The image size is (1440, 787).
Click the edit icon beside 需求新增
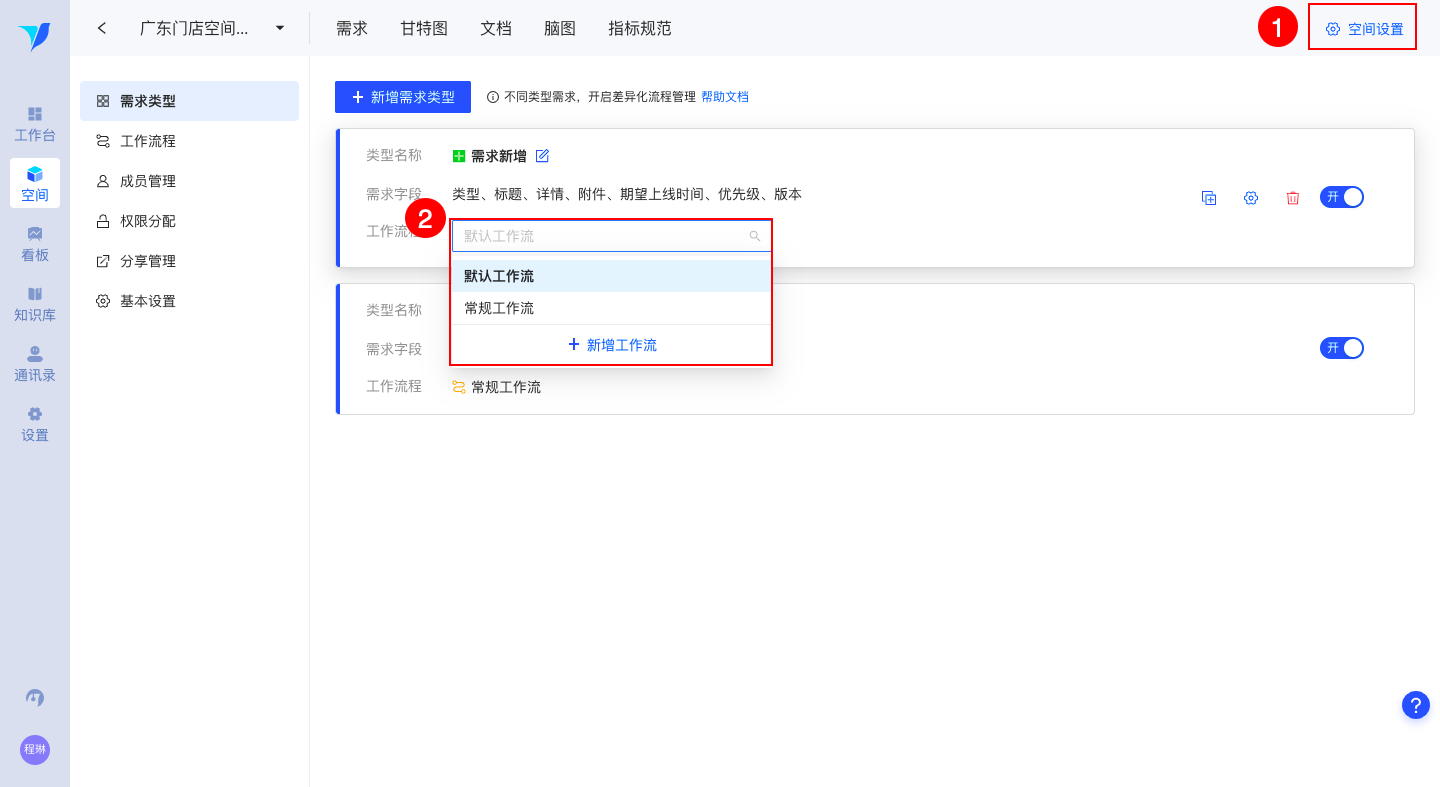(542, 156)
